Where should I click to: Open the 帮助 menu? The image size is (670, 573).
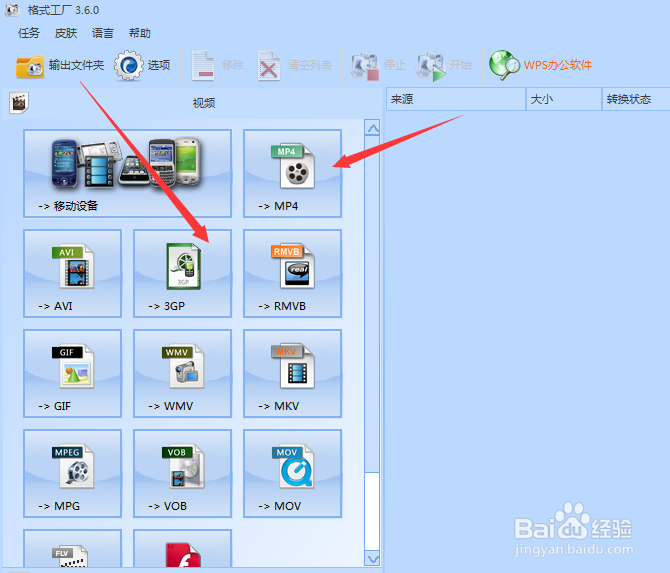click(140, 33)
